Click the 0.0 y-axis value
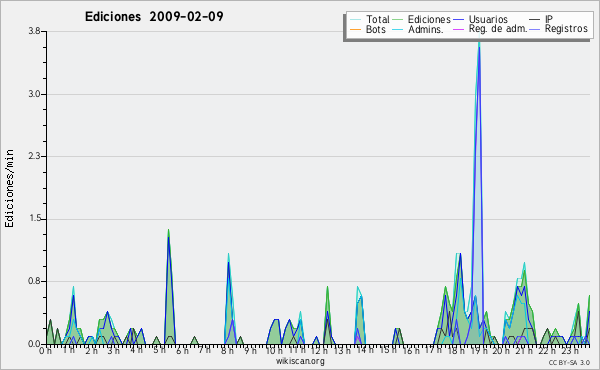 point(35,344)
